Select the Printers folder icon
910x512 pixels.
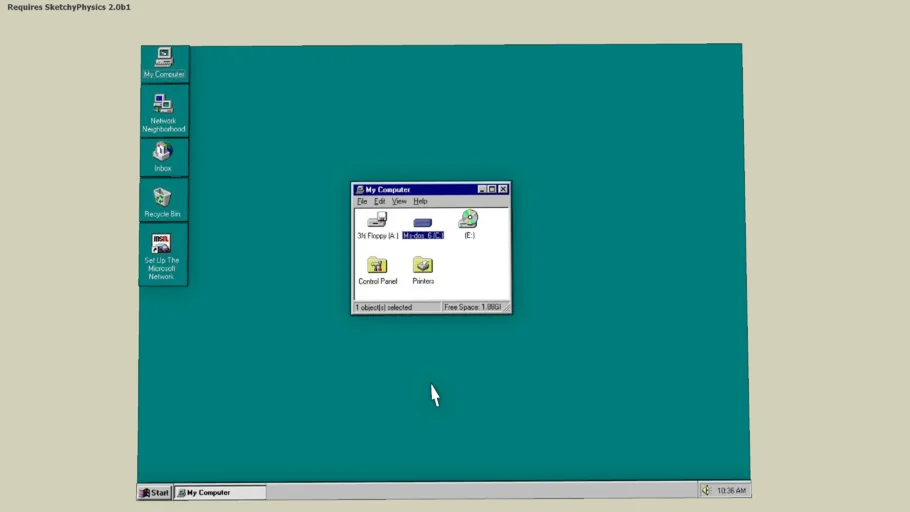click(x=423, y=271)
